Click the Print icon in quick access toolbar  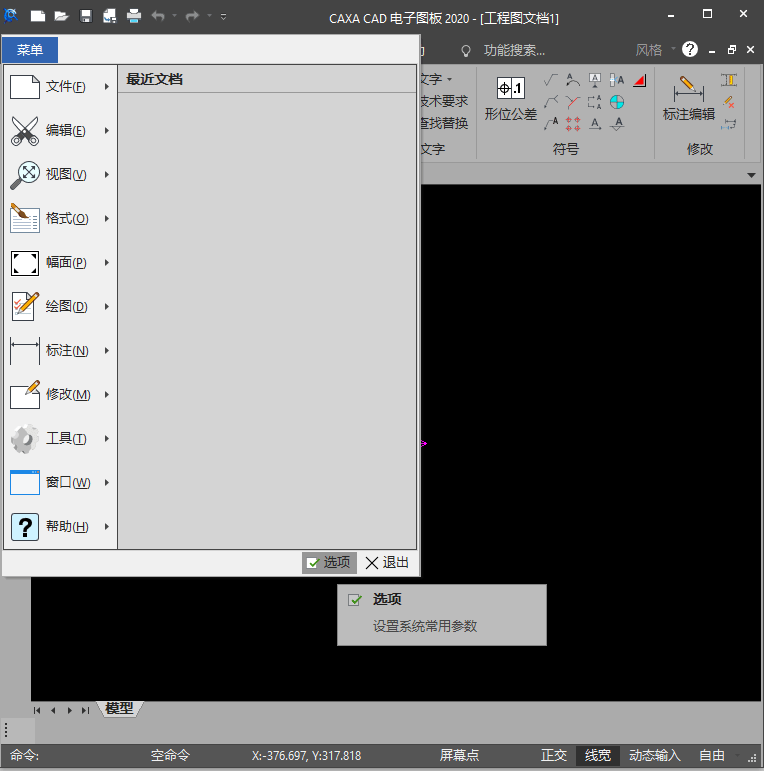coord(134,16)
